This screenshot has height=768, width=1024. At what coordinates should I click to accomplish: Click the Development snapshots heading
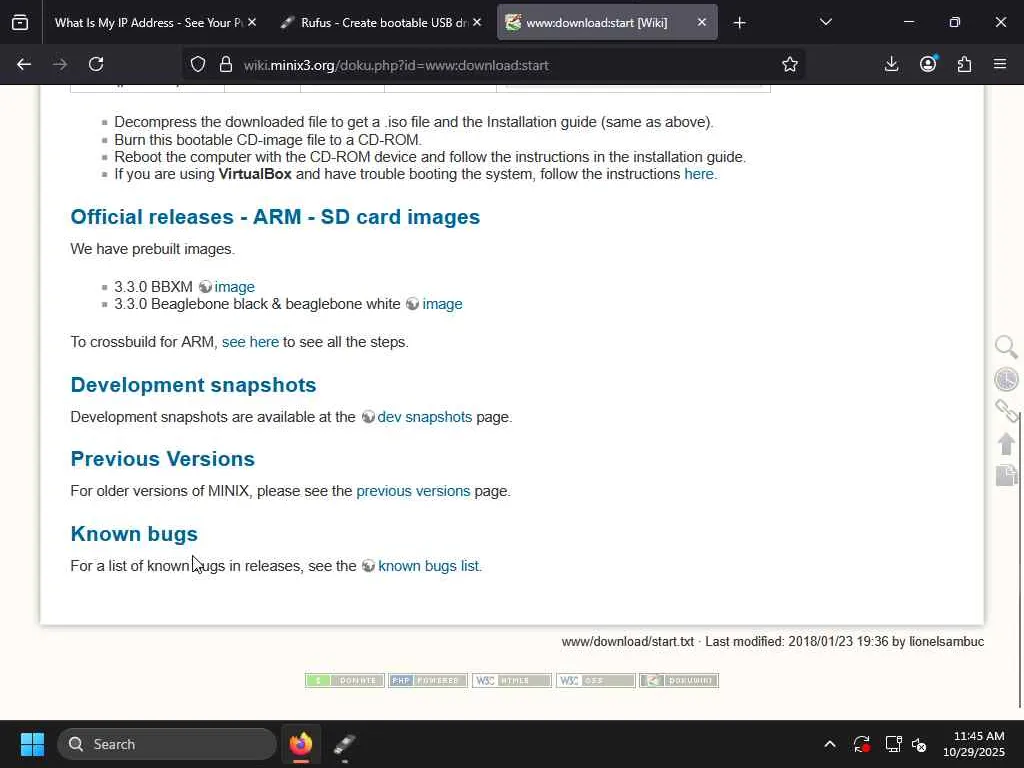(193, 385)
